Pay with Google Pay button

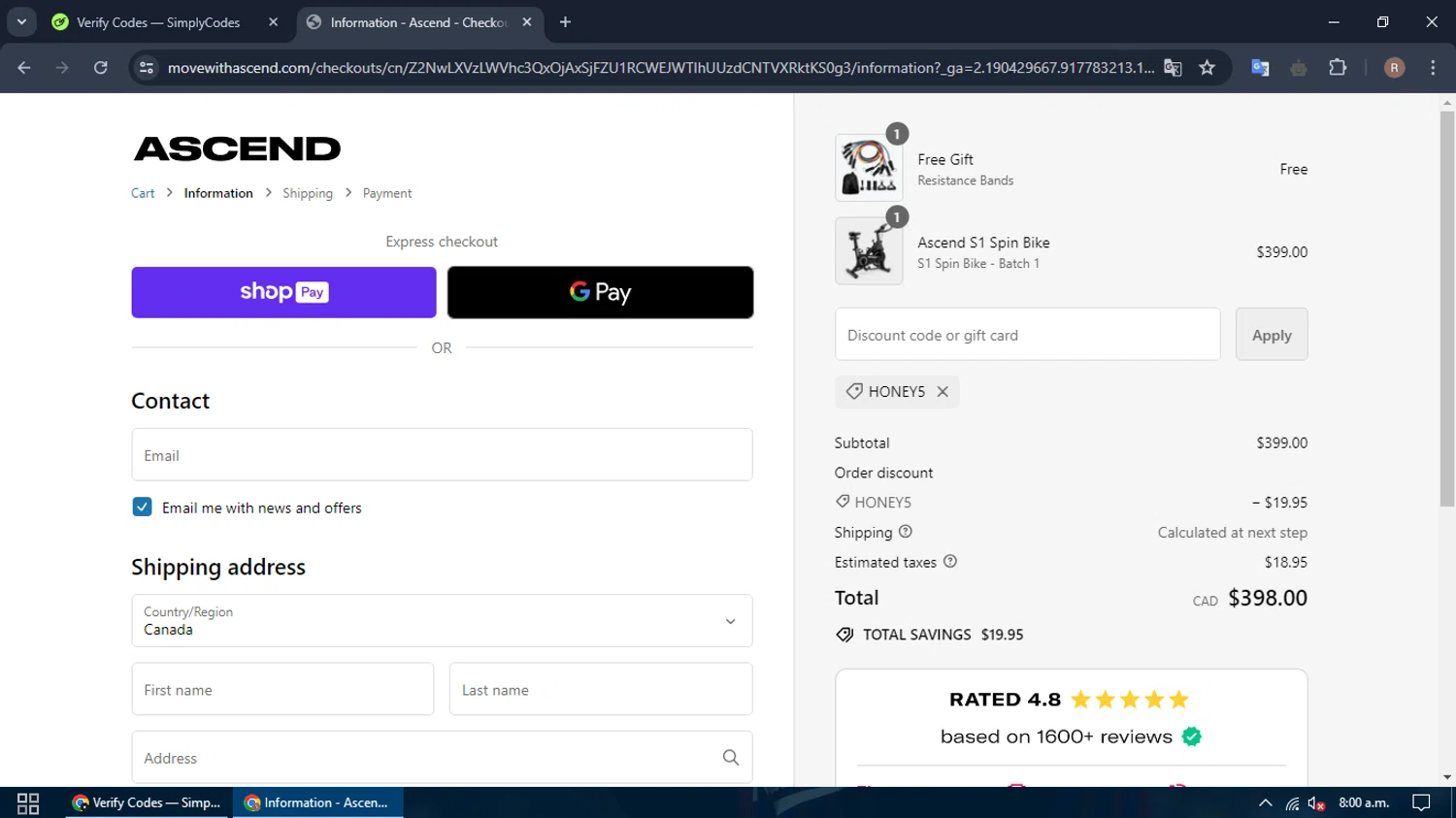point(600,292)
